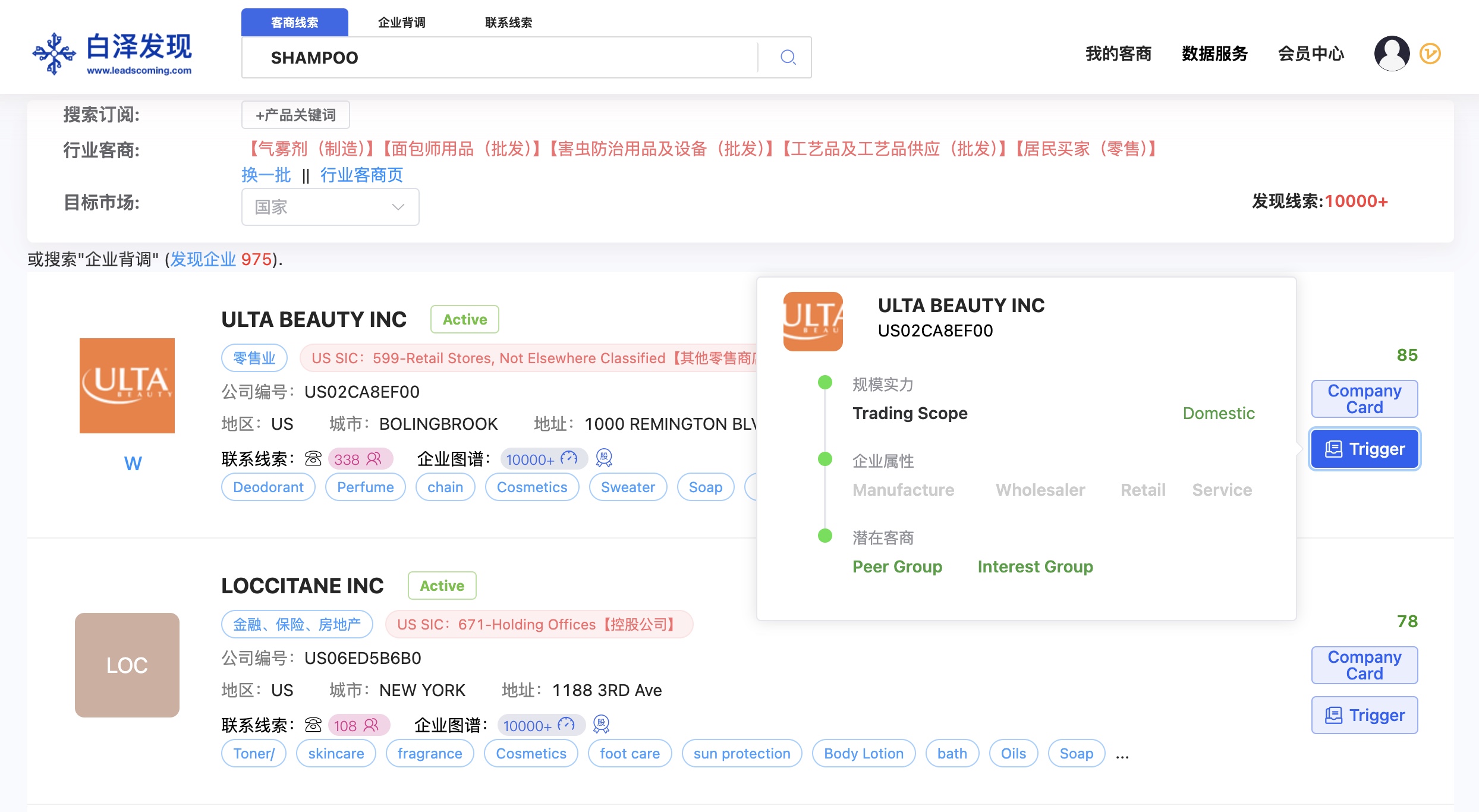
Task: Switch to 企业背调 tab
Action: (x=402, y=23)
